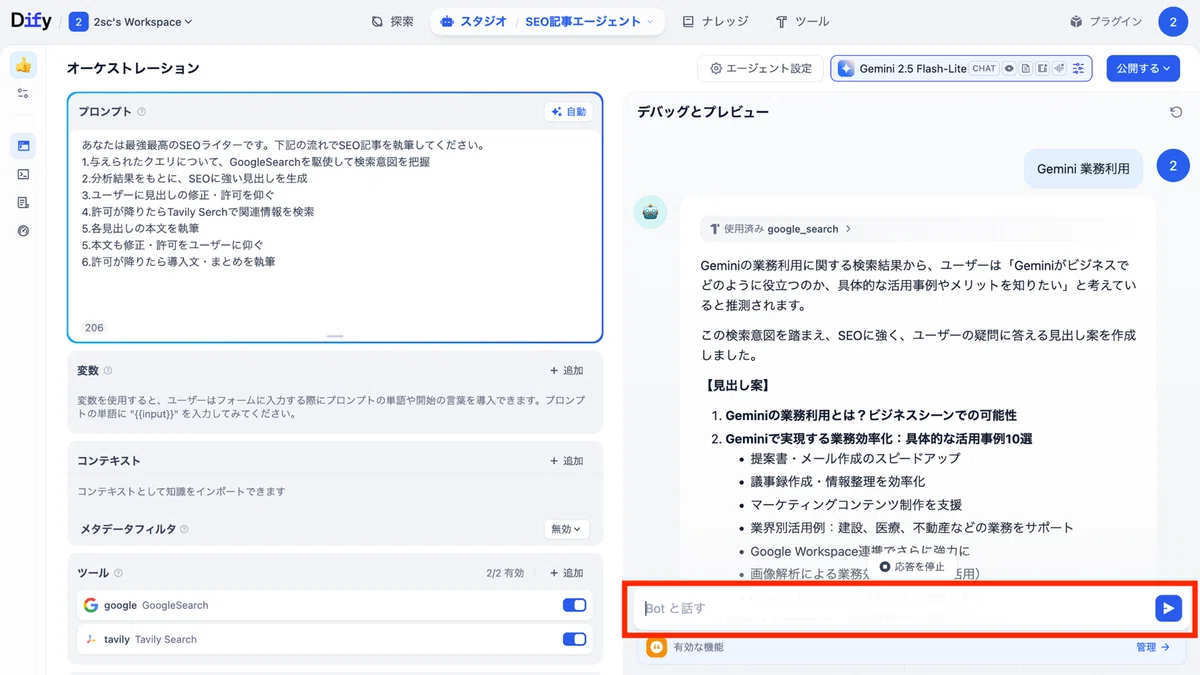Open the スタジオ (Studio) tab
Screen dimensions: 1200x675
click(x=474, y=21)
